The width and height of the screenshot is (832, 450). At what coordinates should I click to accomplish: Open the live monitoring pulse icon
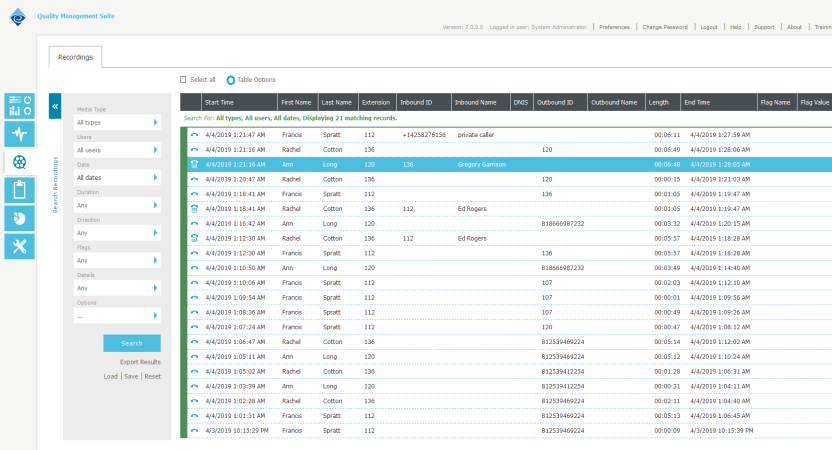[x=20, y=134]
